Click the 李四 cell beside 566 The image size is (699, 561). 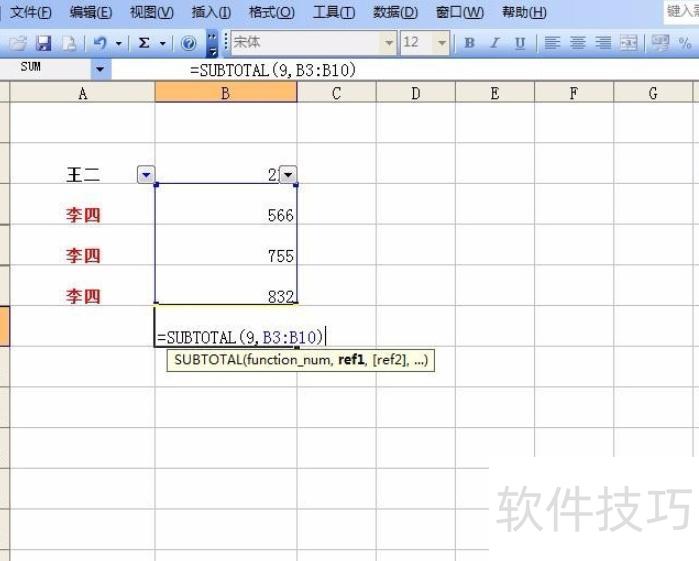tap(82, 205)
